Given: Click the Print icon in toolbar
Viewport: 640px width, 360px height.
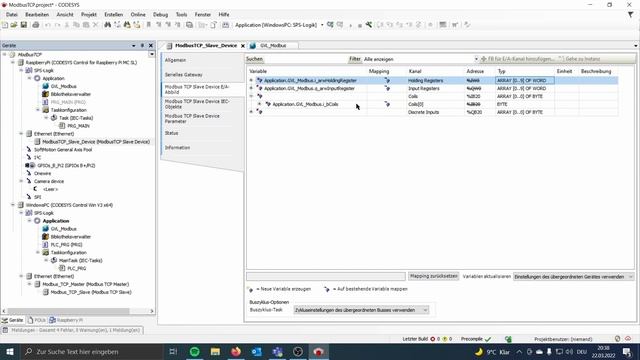Looking at the screenshot, I should [36, 25].
